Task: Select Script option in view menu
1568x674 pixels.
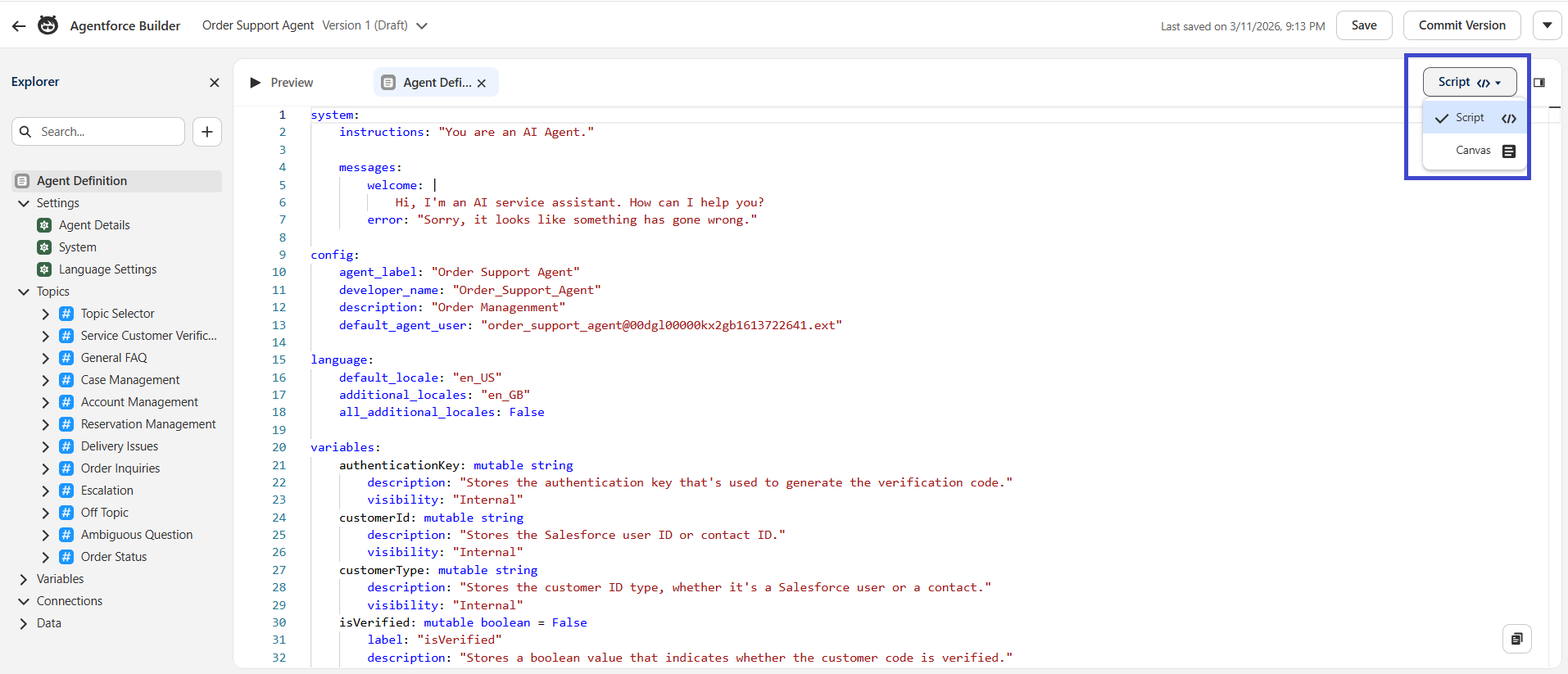Action: tap(1475, 118)
